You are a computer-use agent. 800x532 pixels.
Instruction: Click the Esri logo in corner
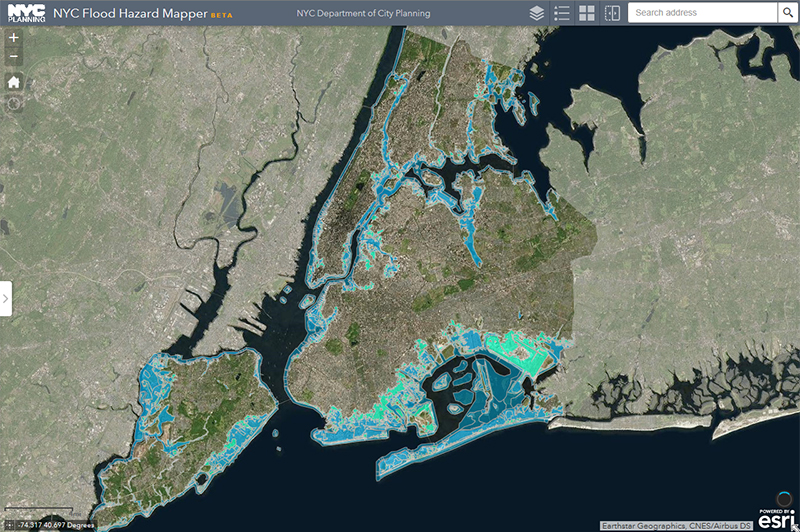click(777, 518)
